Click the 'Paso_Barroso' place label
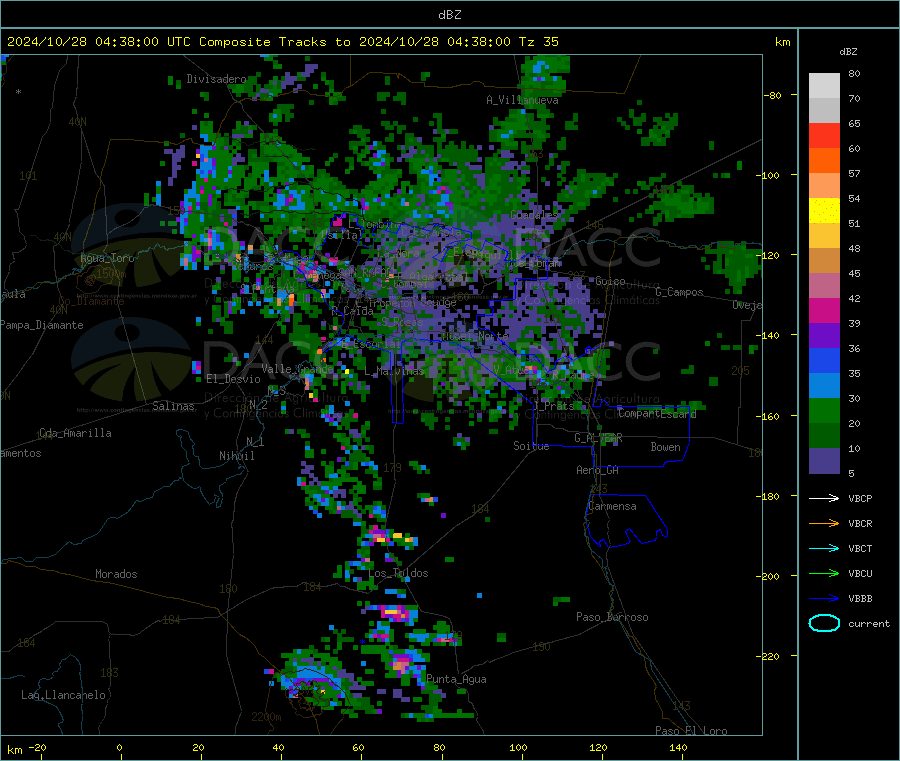 [612, 618]
